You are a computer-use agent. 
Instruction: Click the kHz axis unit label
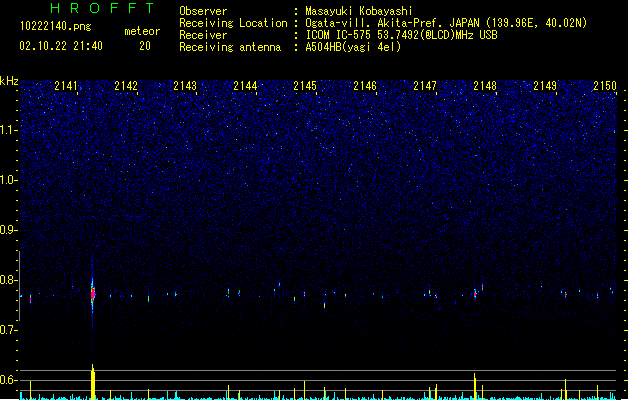click(9, 81)
